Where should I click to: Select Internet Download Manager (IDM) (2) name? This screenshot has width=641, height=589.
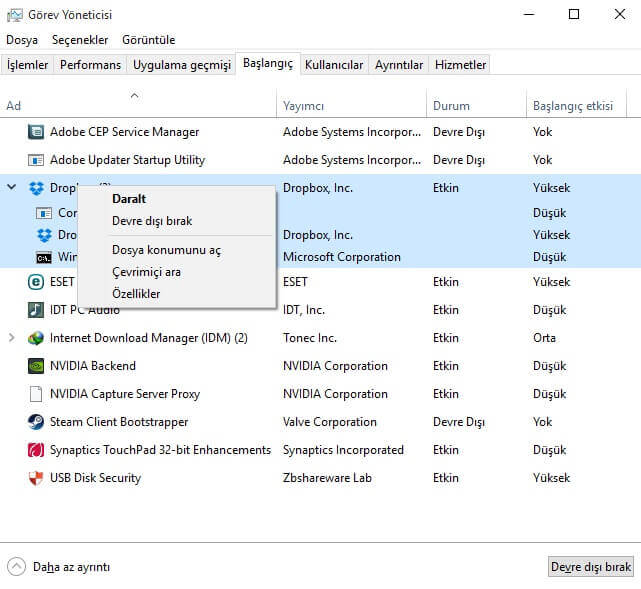point(149,338)
